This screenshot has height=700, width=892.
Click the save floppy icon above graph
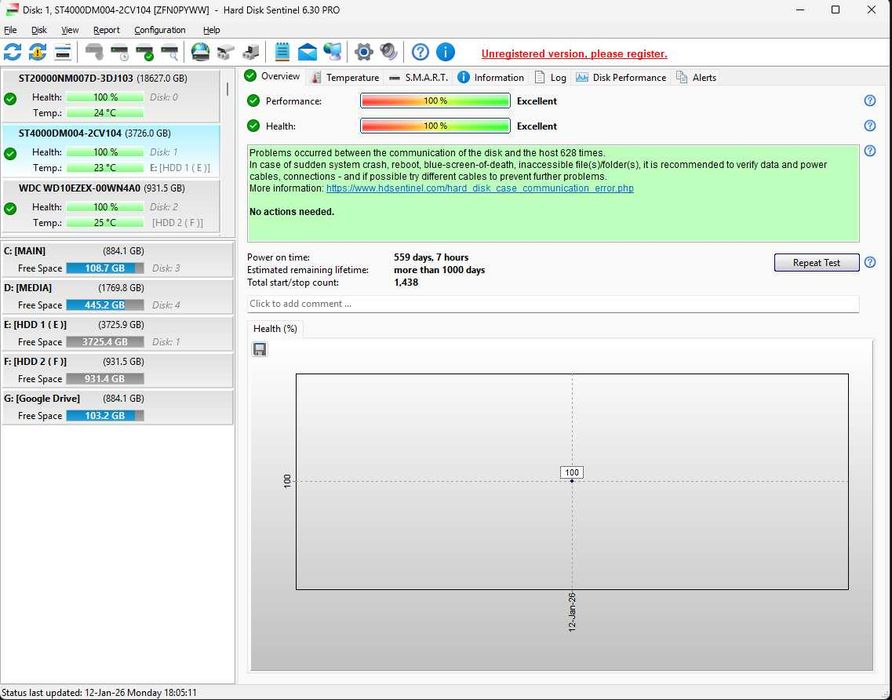259,349
